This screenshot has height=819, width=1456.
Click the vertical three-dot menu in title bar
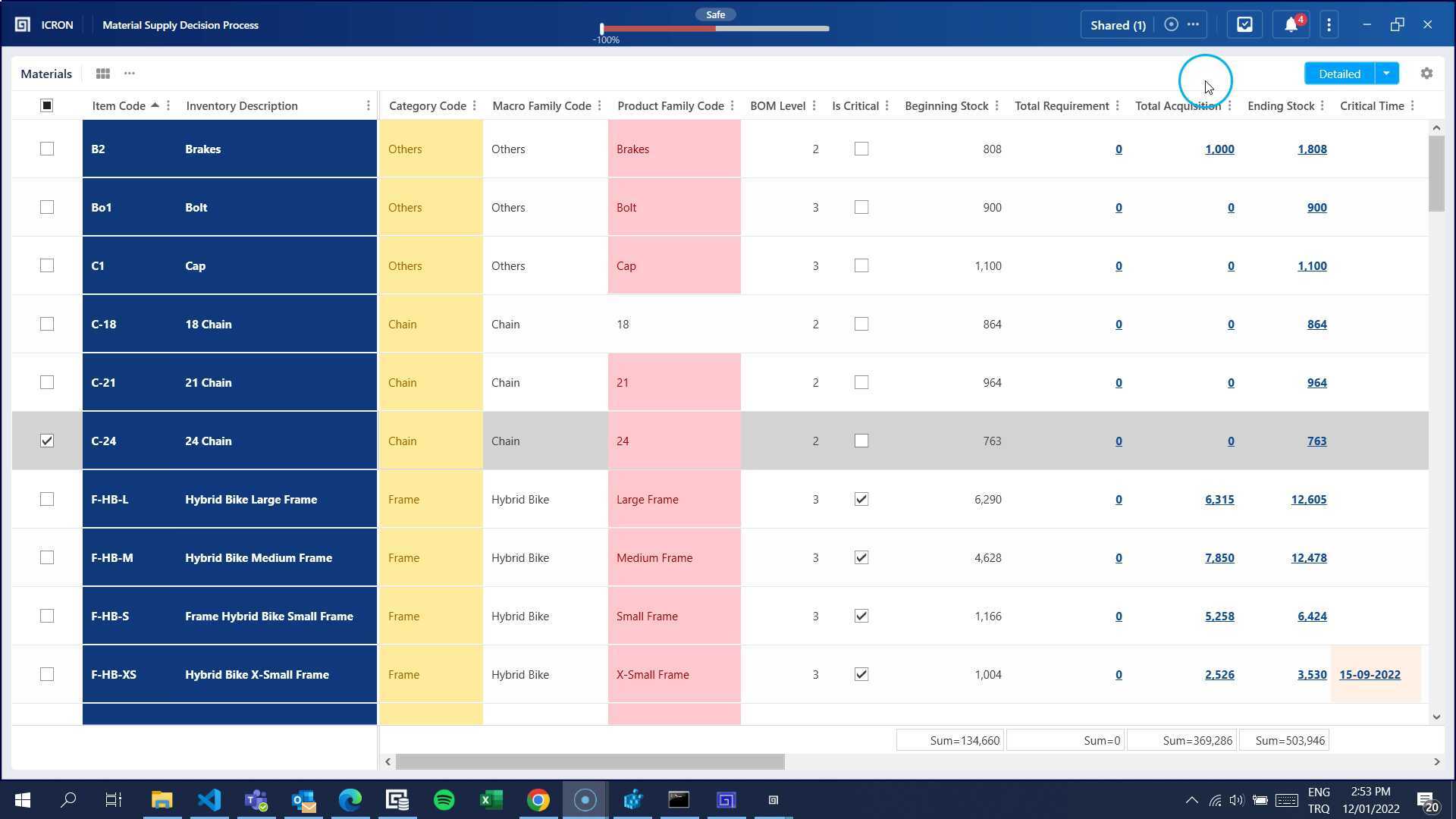(1329, 25)
